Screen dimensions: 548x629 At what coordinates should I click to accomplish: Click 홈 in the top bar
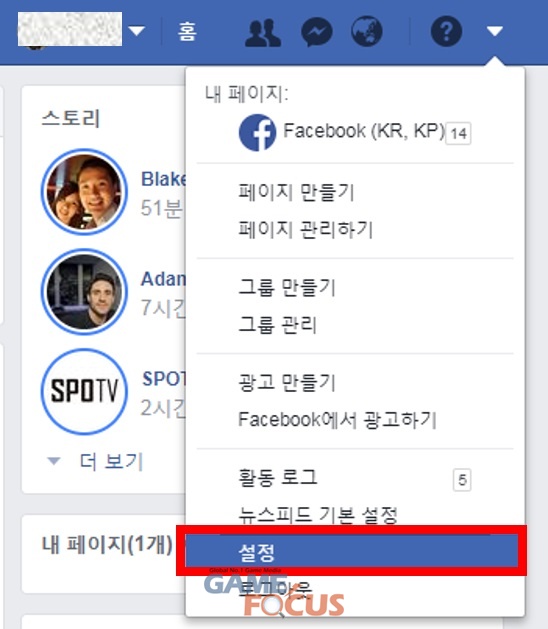point(187,31)
